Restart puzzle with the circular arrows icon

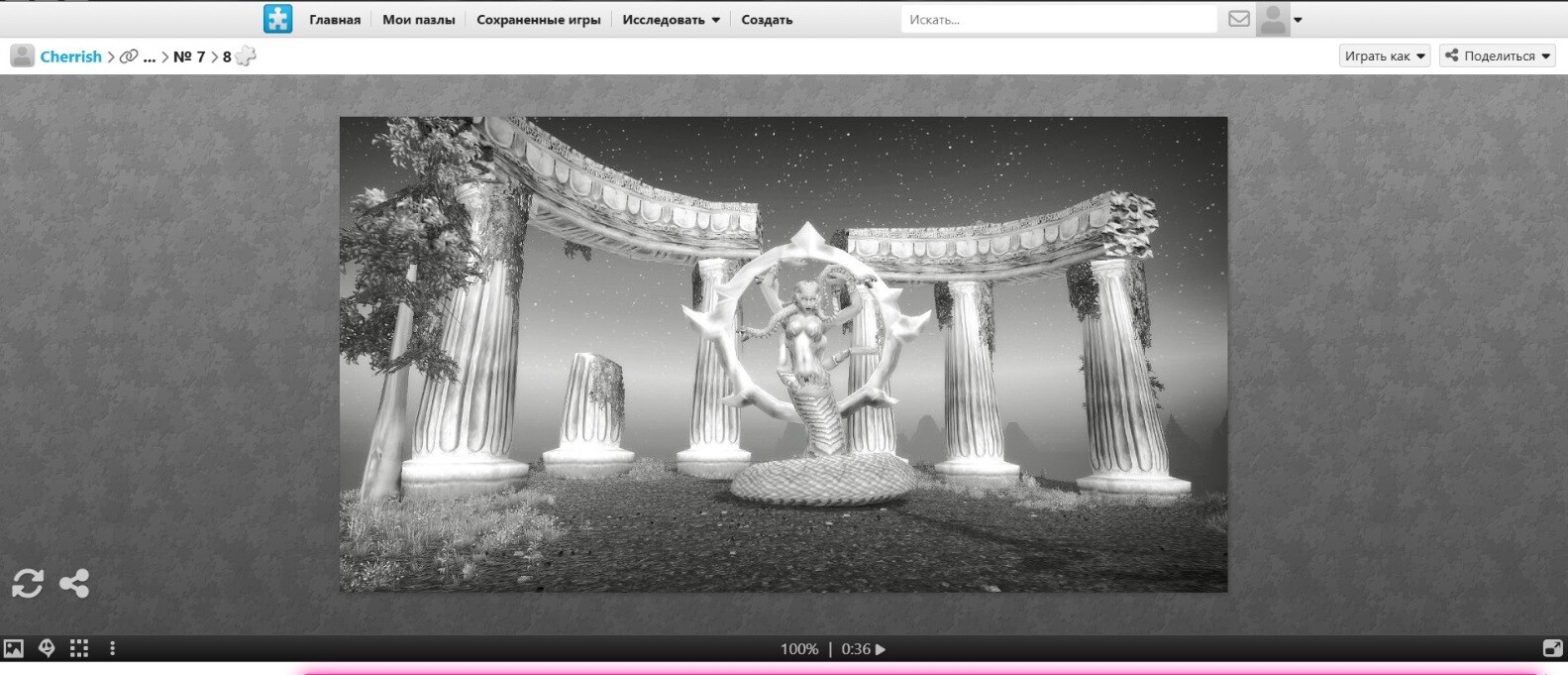tap(28, 583)
